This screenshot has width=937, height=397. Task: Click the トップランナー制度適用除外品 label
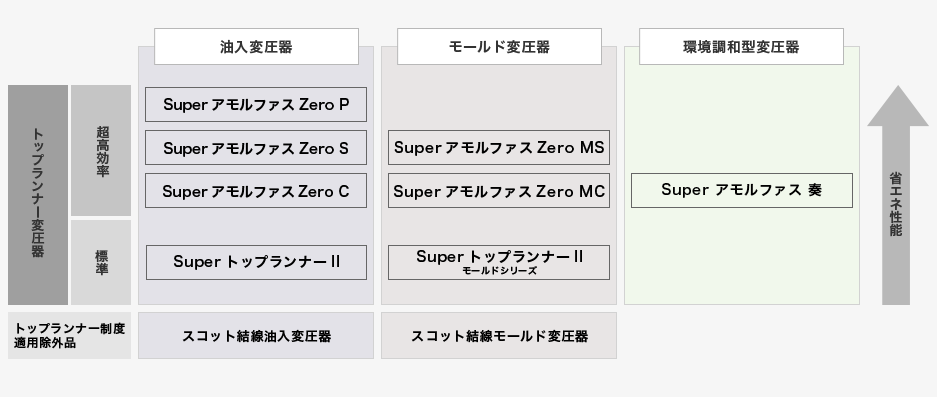pos(69,335)
